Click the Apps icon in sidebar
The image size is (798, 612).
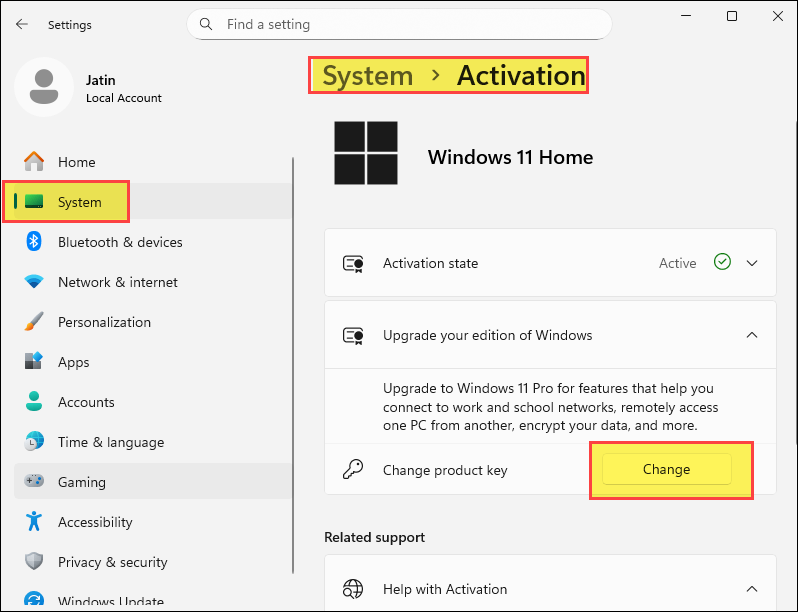point(34,361)
